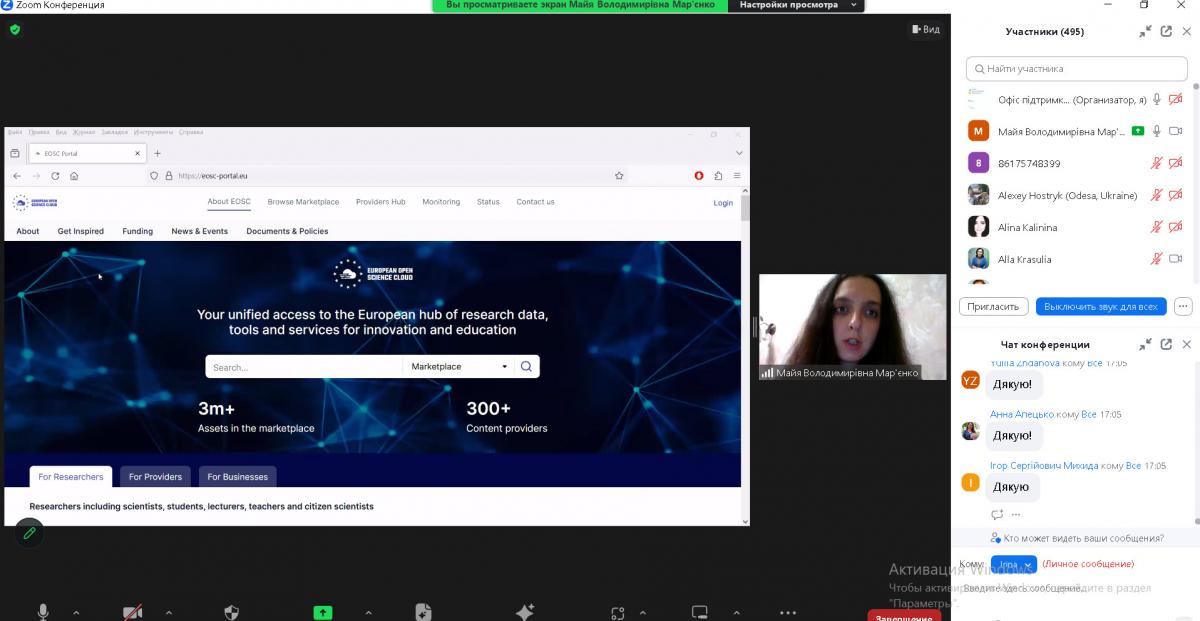This screenshot has width=1200, height=621.
Task: Click the EOSC logo in site header
Action: [37, 203]
